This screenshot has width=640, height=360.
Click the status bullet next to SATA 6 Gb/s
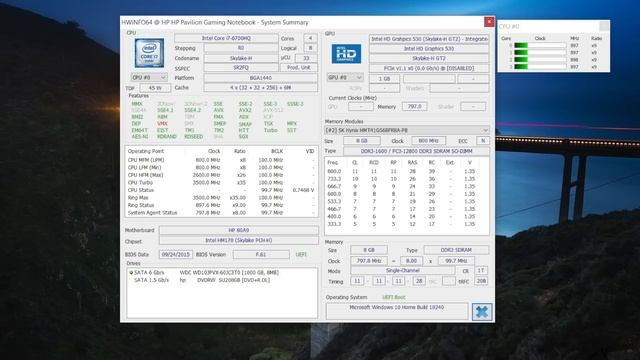[131, 272]
